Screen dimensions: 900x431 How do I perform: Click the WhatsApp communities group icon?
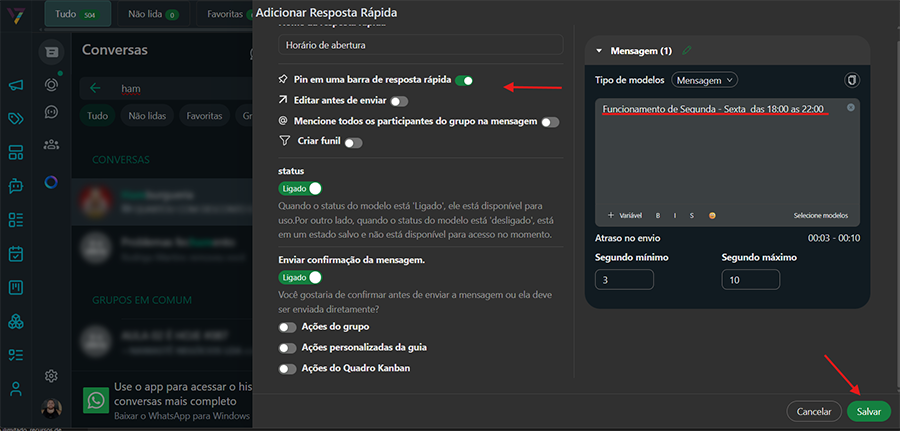51,145
